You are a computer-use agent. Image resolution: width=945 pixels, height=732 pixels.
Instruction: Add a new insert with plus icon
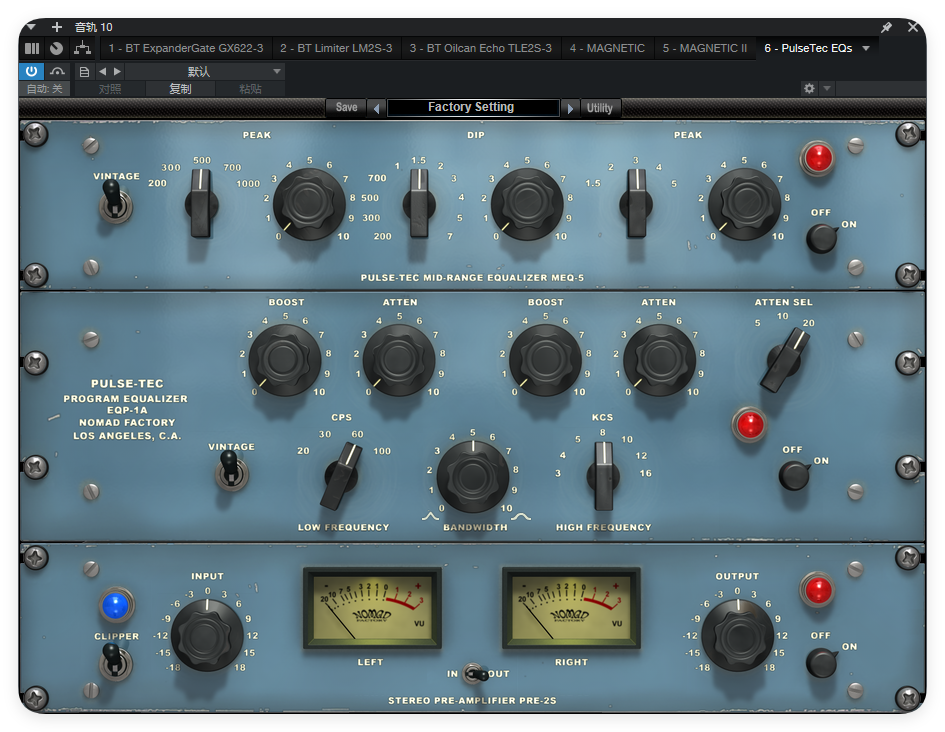point(57,27)
